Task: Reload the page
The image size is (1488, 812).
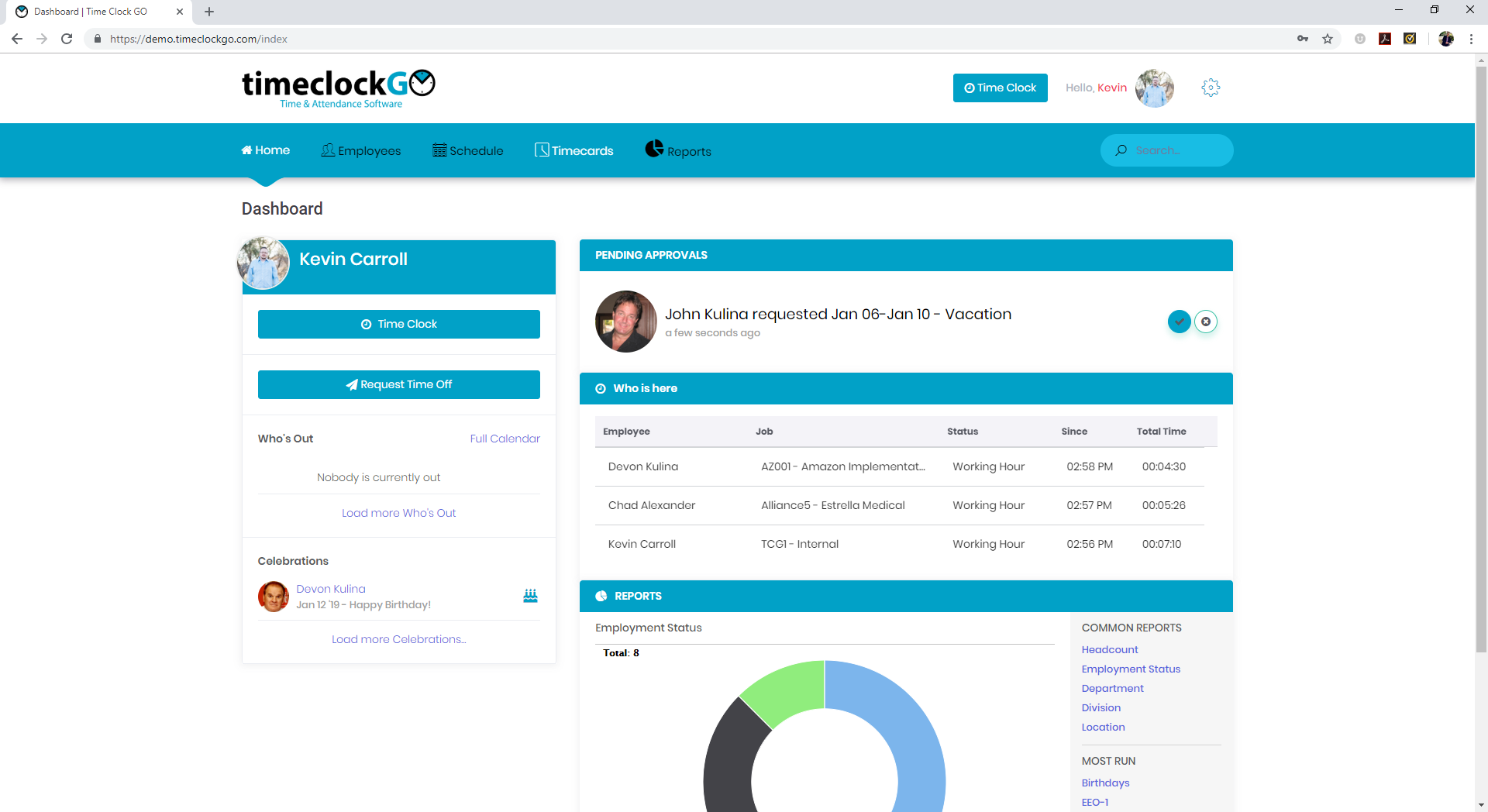Action: point(67,39)
